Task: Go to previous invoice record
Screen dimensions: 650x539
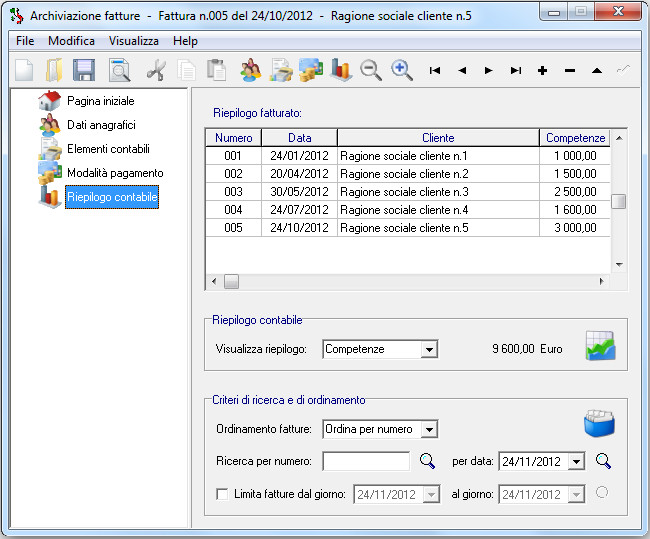Action: coord(462,70)
